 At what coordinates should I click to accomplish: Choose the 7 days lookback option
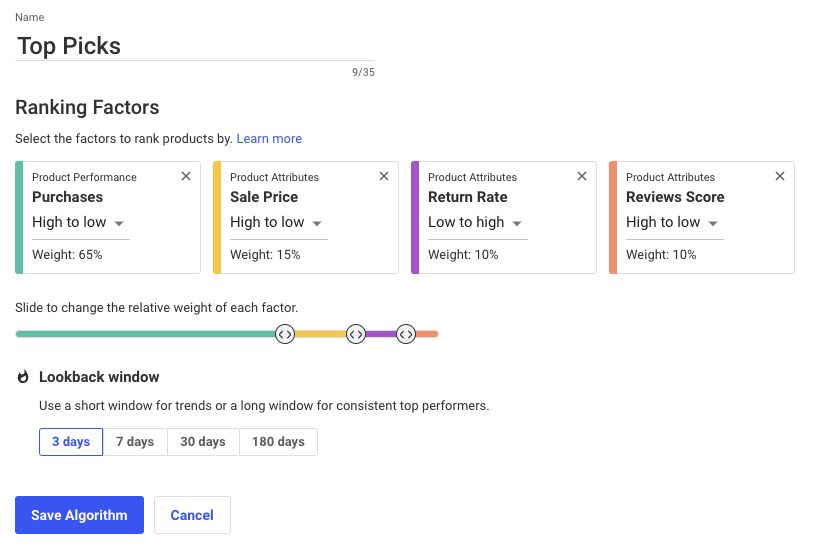(135, 442)
